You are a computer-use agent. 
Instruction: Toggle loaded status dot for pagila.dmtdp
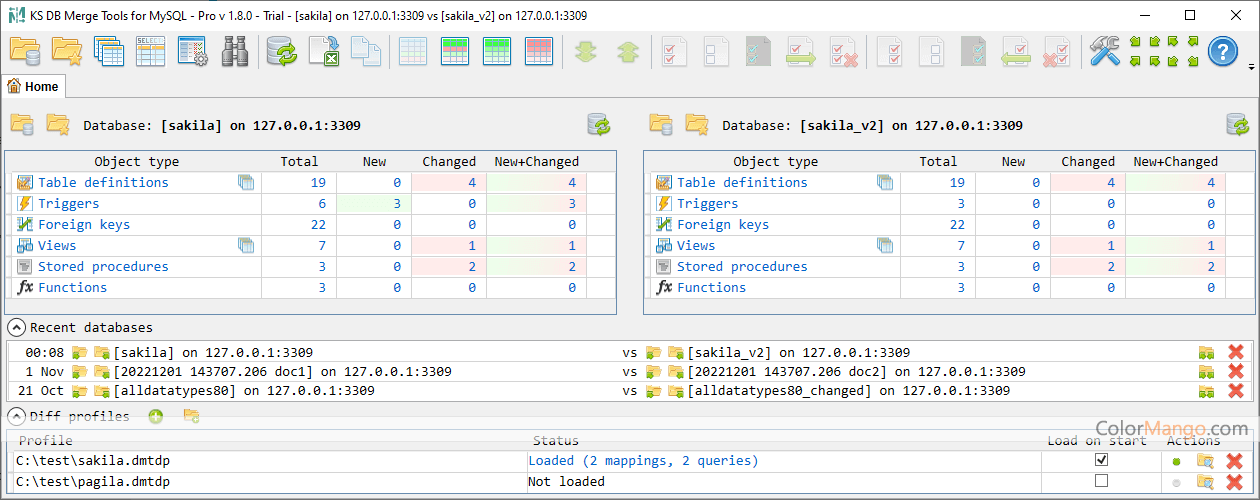[1177, 481]
